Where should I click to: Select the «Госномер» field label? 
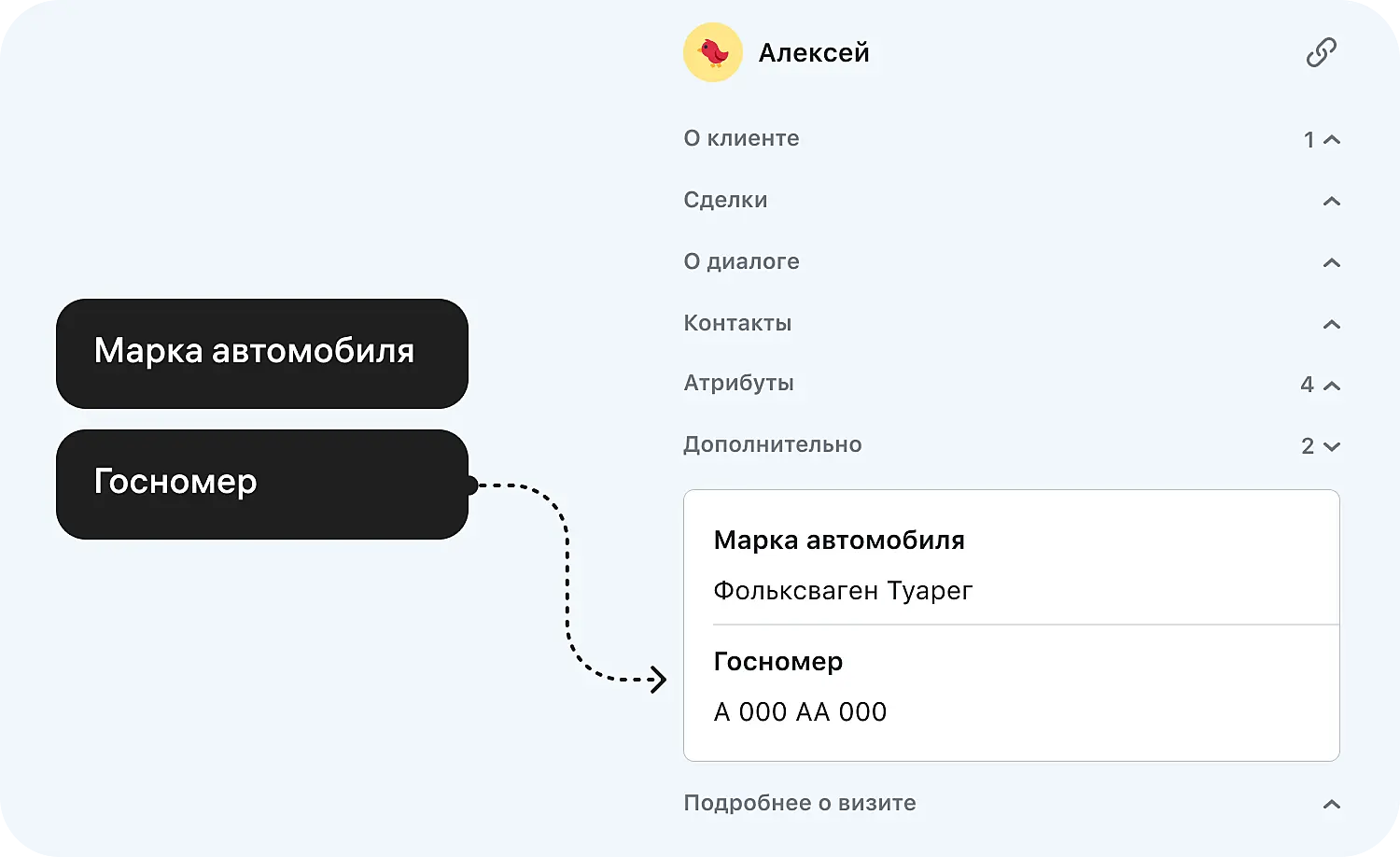(x=777, y=662)
